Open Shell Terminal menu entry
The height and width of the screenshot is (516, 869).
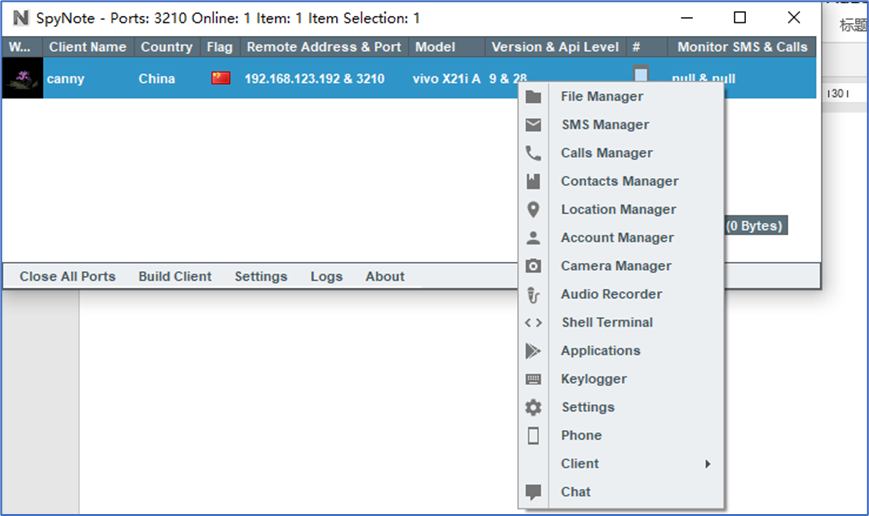point(607,323)
